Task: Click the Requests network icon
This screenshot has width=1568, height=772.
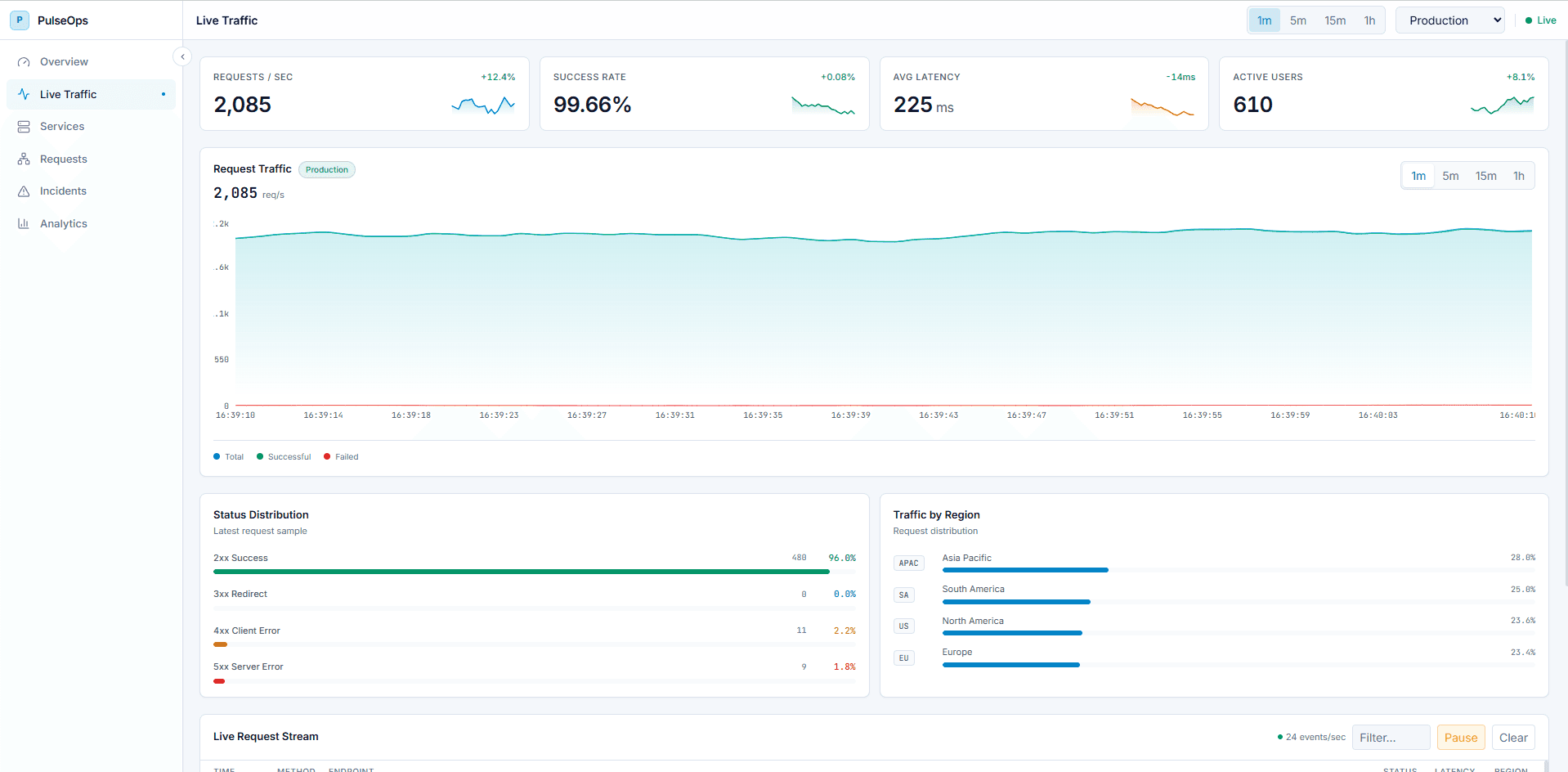Action: coord(24,159)
